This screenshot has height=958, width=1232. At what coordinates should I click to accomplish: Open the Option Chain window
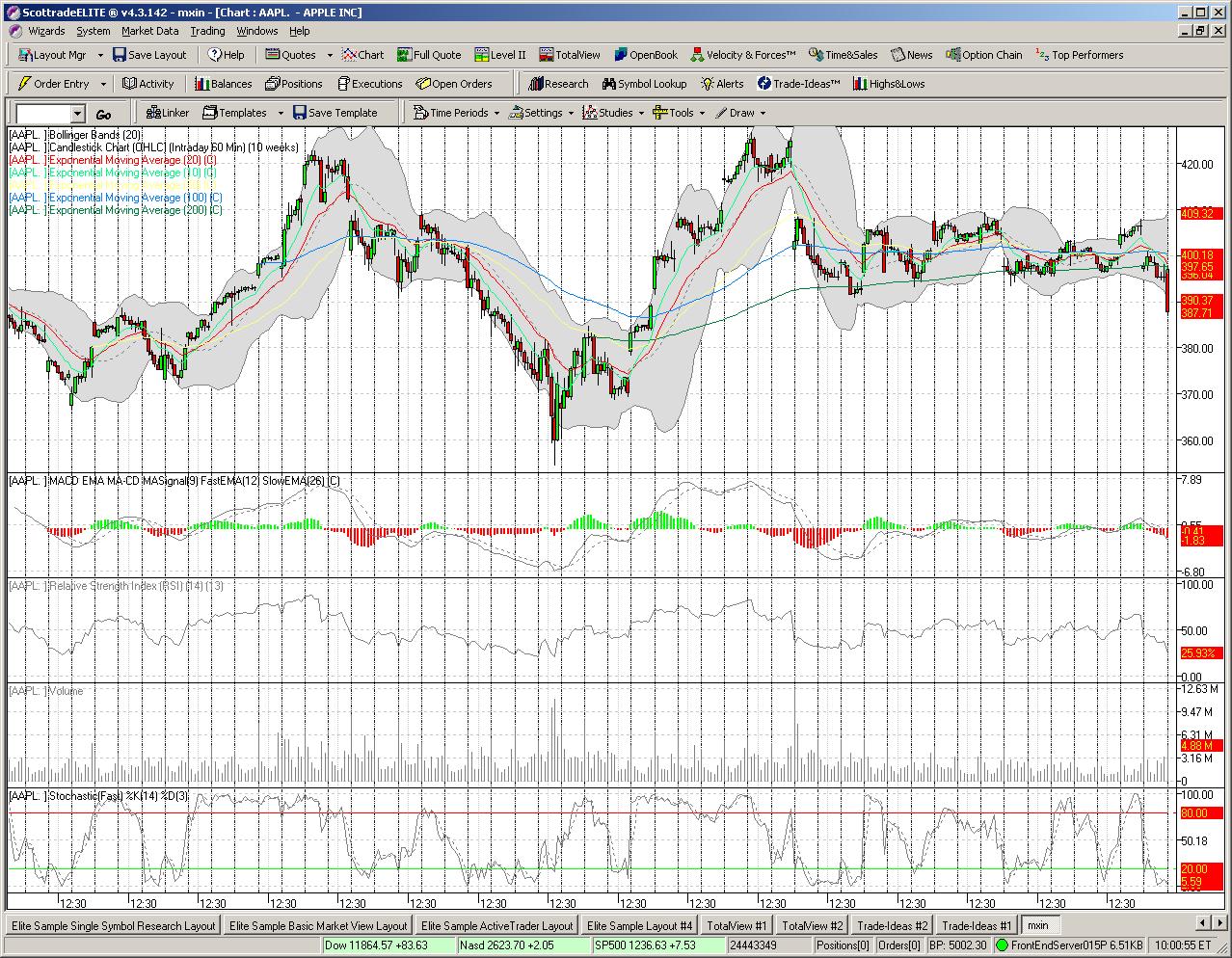[x=984, y=55]
